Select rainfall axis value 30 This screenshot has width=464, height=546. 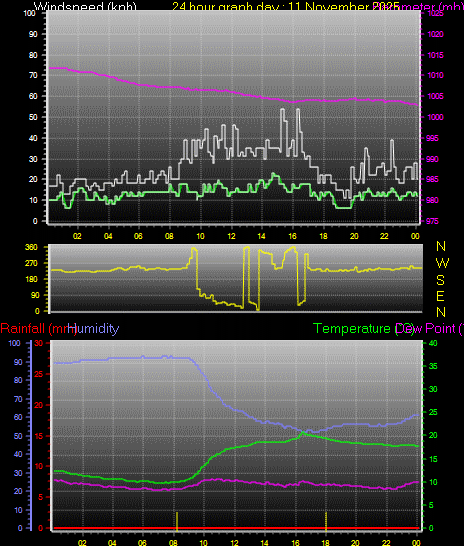(38, 343)
